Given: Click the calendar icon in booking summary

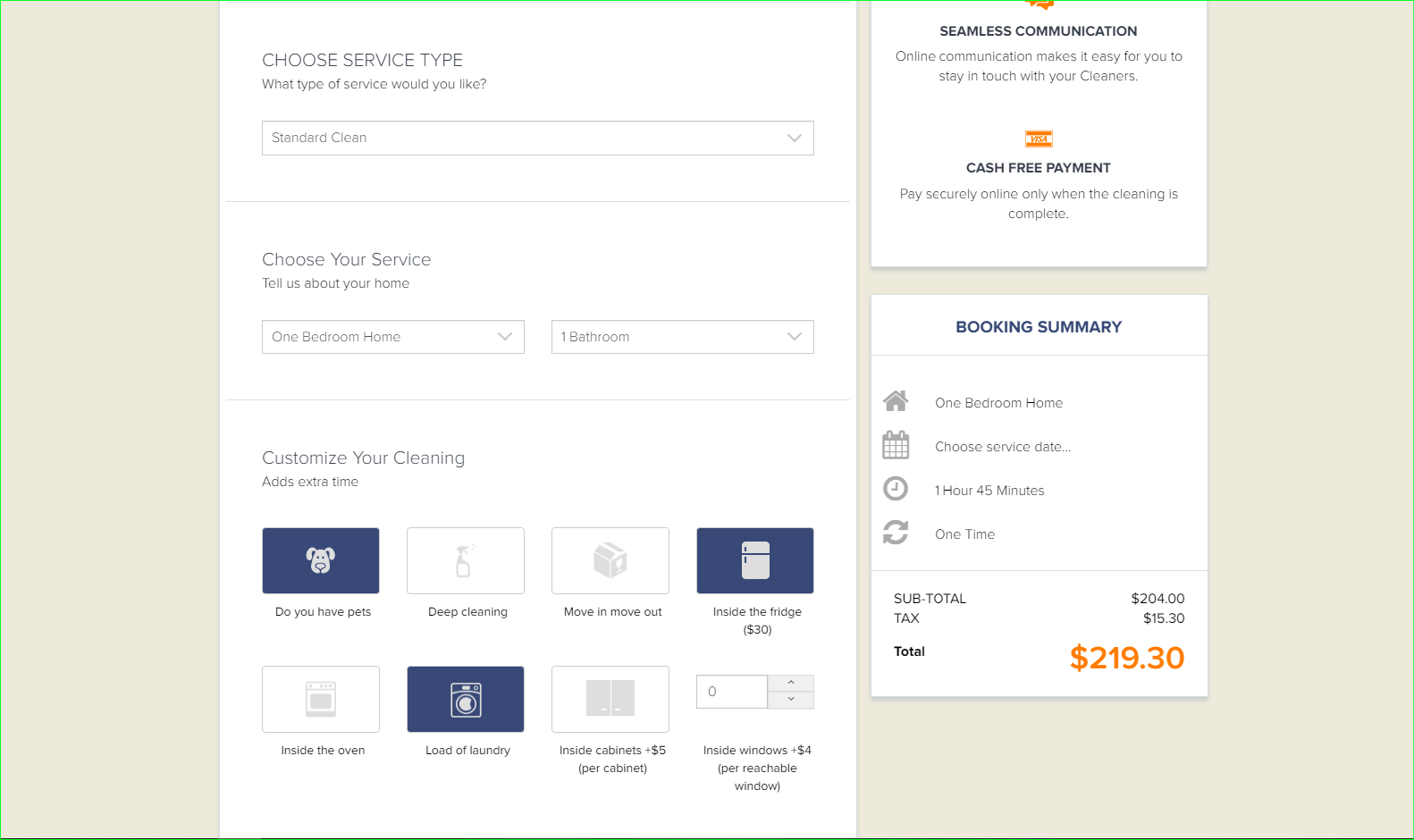Looking at the screenshot, I should [x=896, y=445].
